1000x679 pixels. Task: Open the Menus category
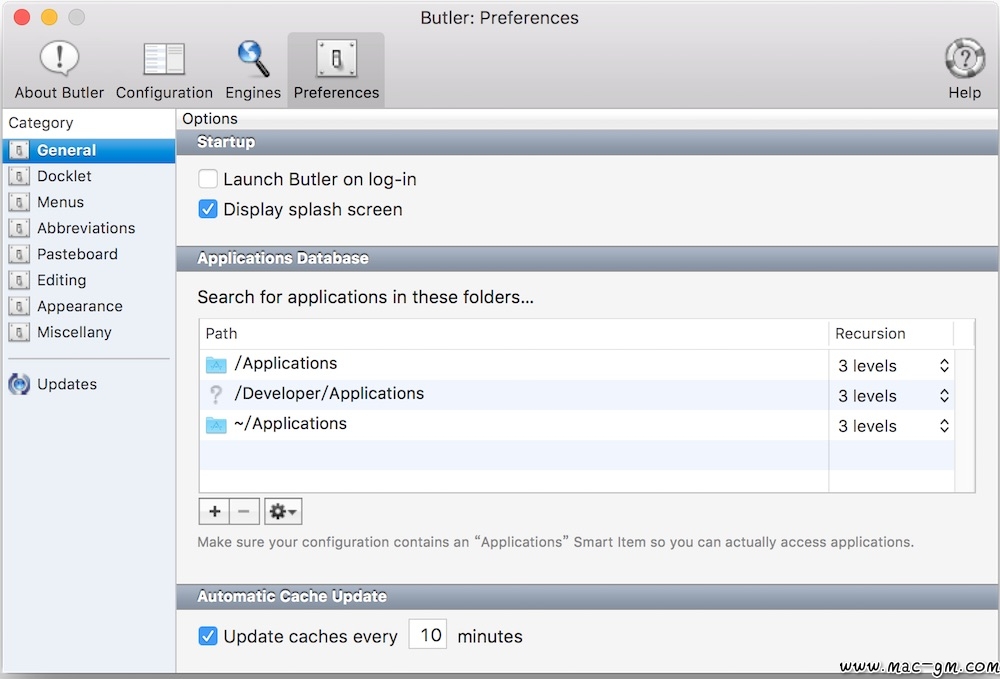coord(89,202)
